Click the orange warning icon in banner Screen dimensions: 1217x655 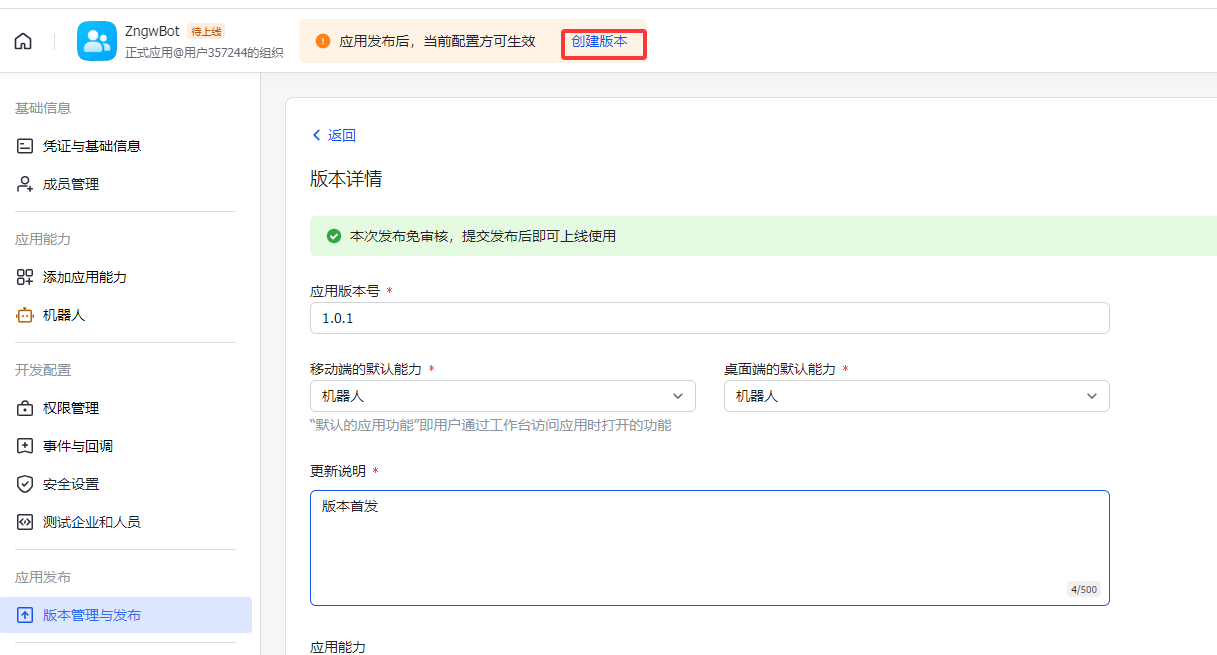322,41
